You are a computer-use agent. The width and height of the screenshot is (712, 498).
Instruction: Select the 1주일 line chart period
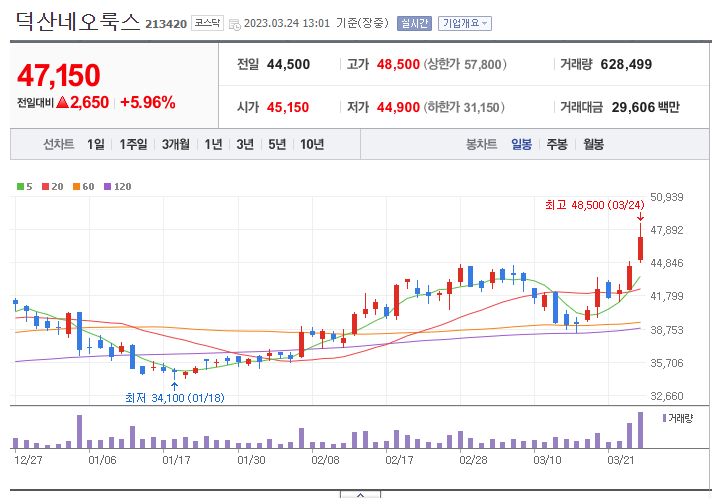pyautogui.click(x=133, y=144)
